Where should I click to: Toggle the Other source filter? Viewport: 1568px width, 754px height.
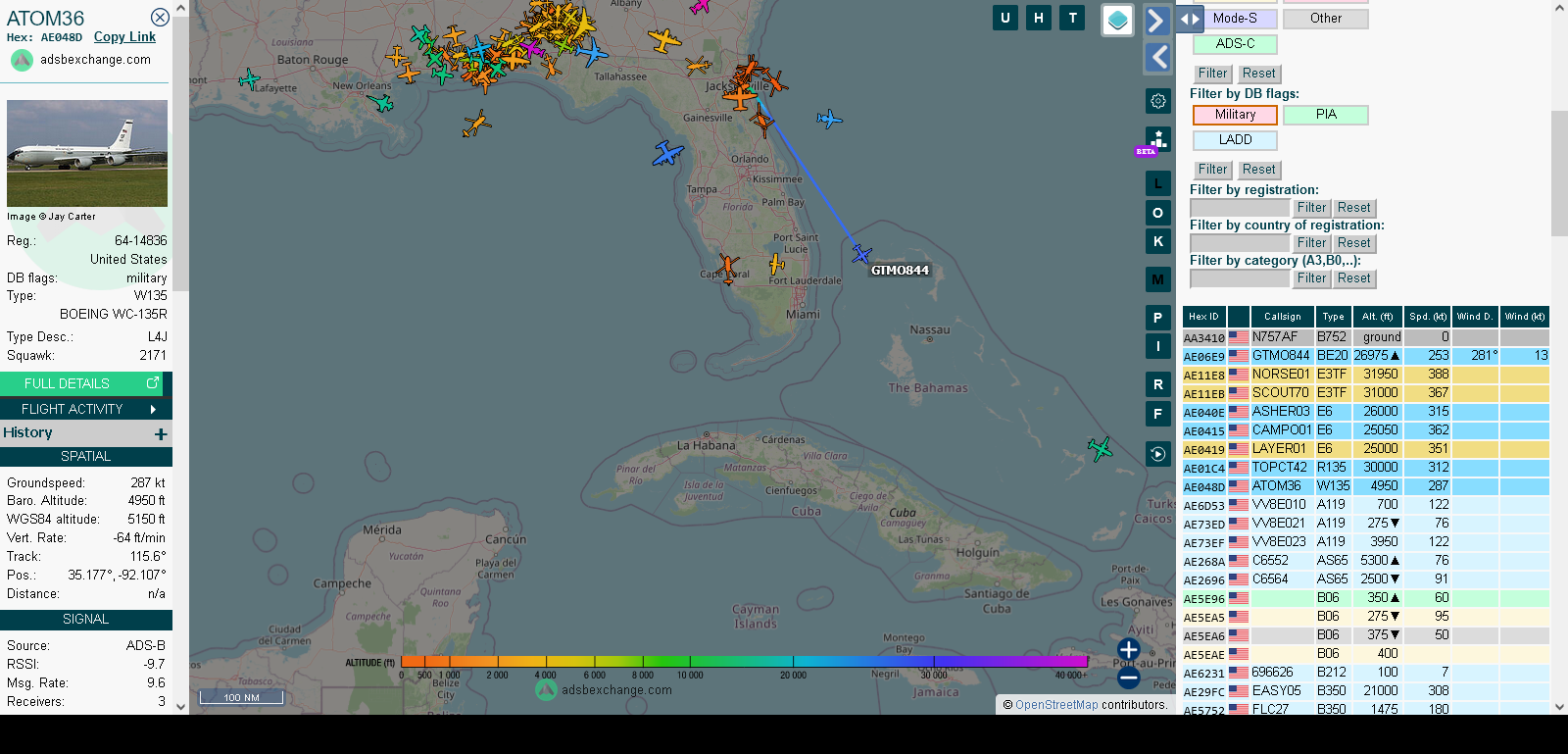[x=1326, y=19]
